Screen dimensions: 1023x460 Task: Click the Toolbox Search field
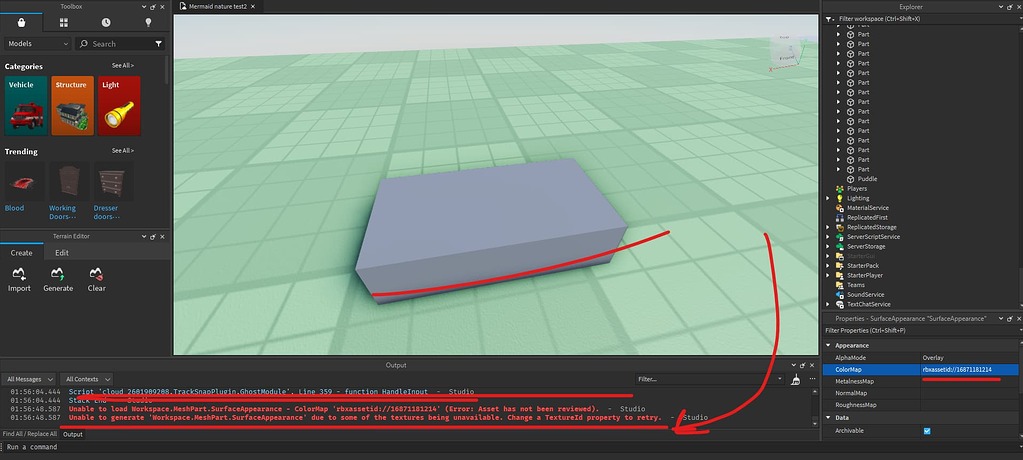click(119, 44)
